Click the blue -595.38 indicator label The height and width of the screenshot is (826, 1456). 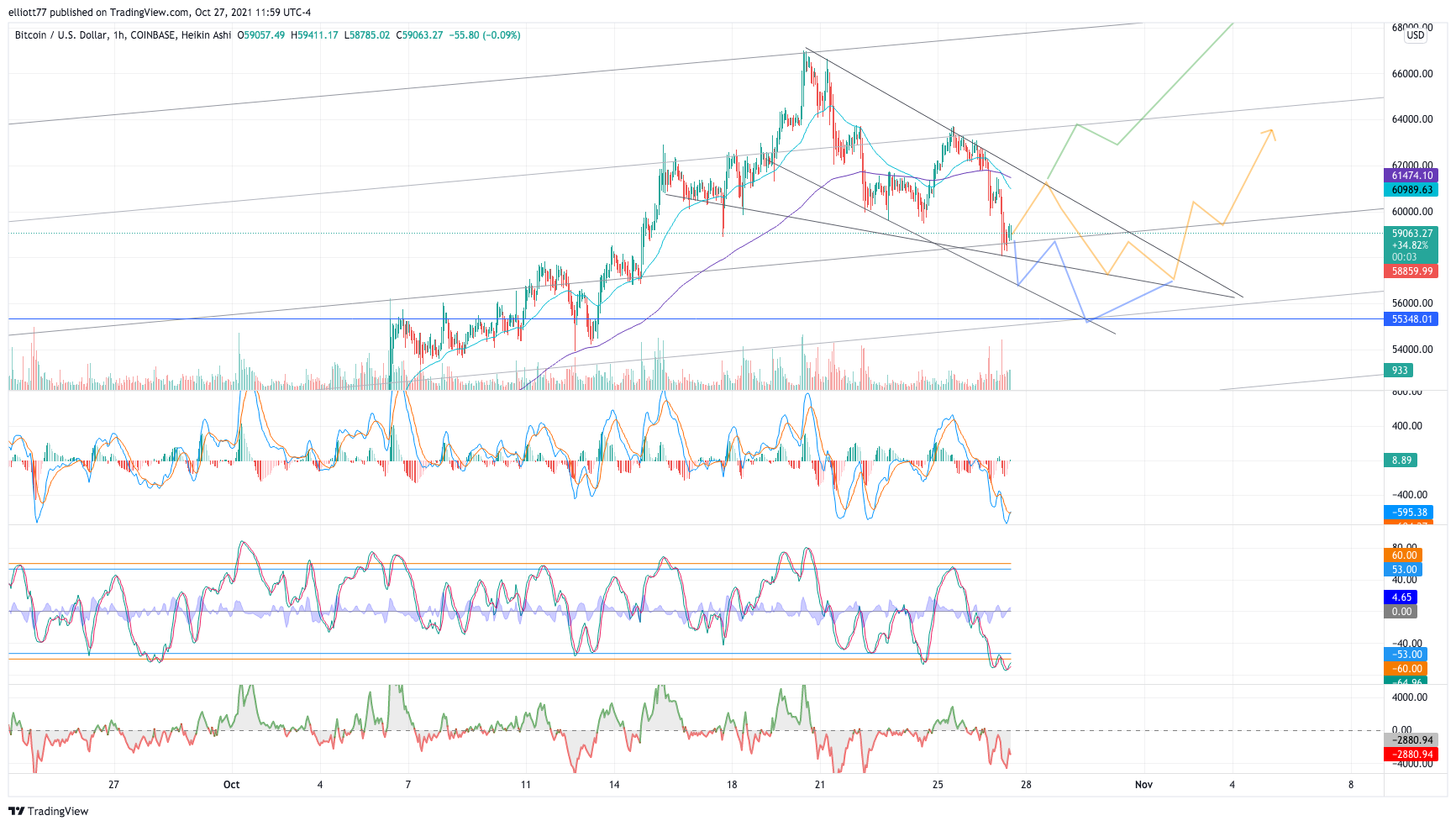click(1408, 513)
